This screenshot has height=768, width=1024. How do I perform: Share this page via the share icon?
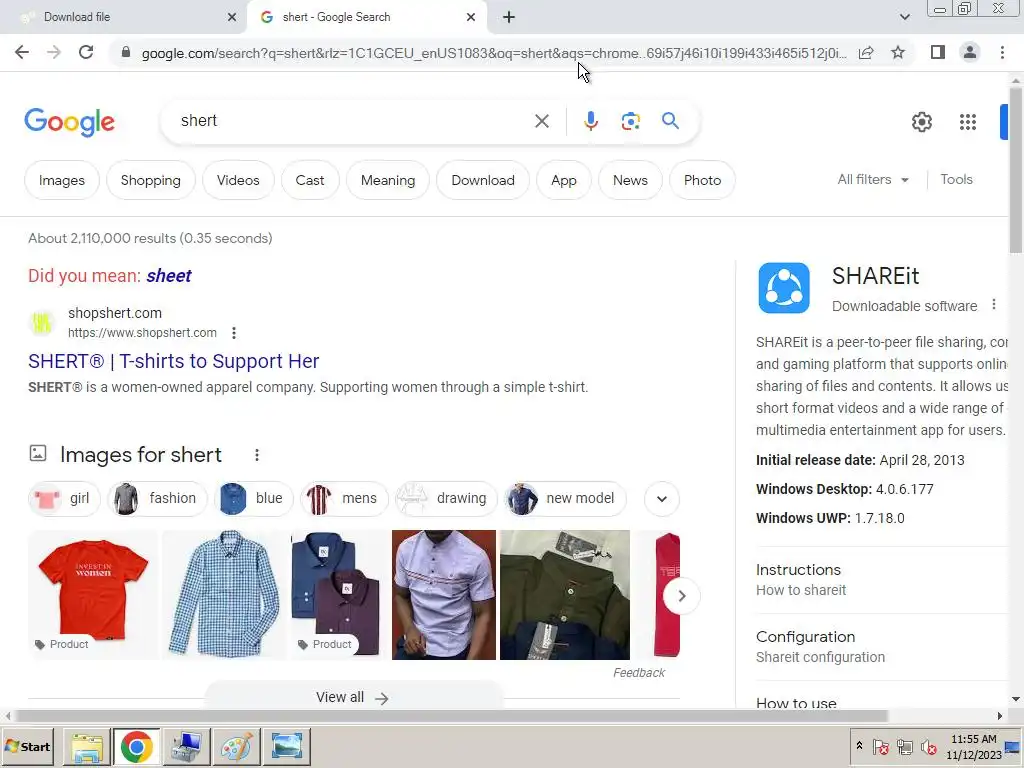click(866, 52)
